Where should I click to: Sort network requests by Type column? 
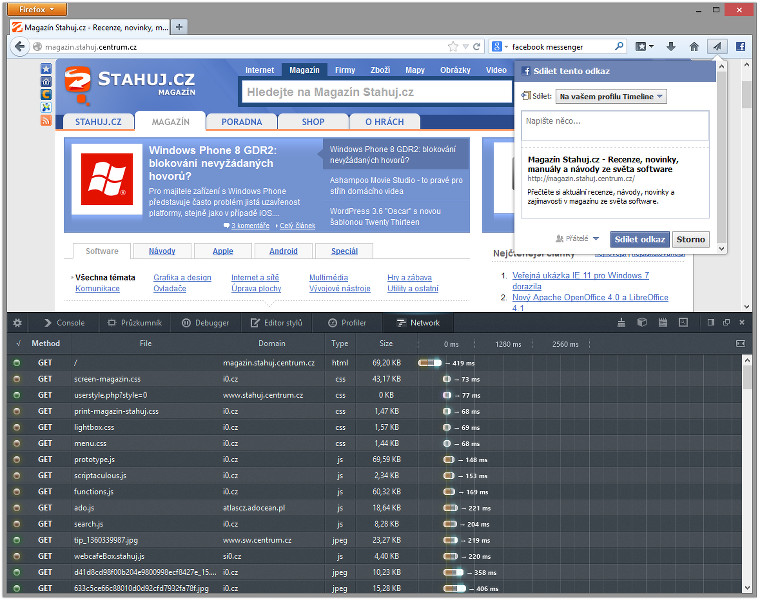[x=340, y=344]
